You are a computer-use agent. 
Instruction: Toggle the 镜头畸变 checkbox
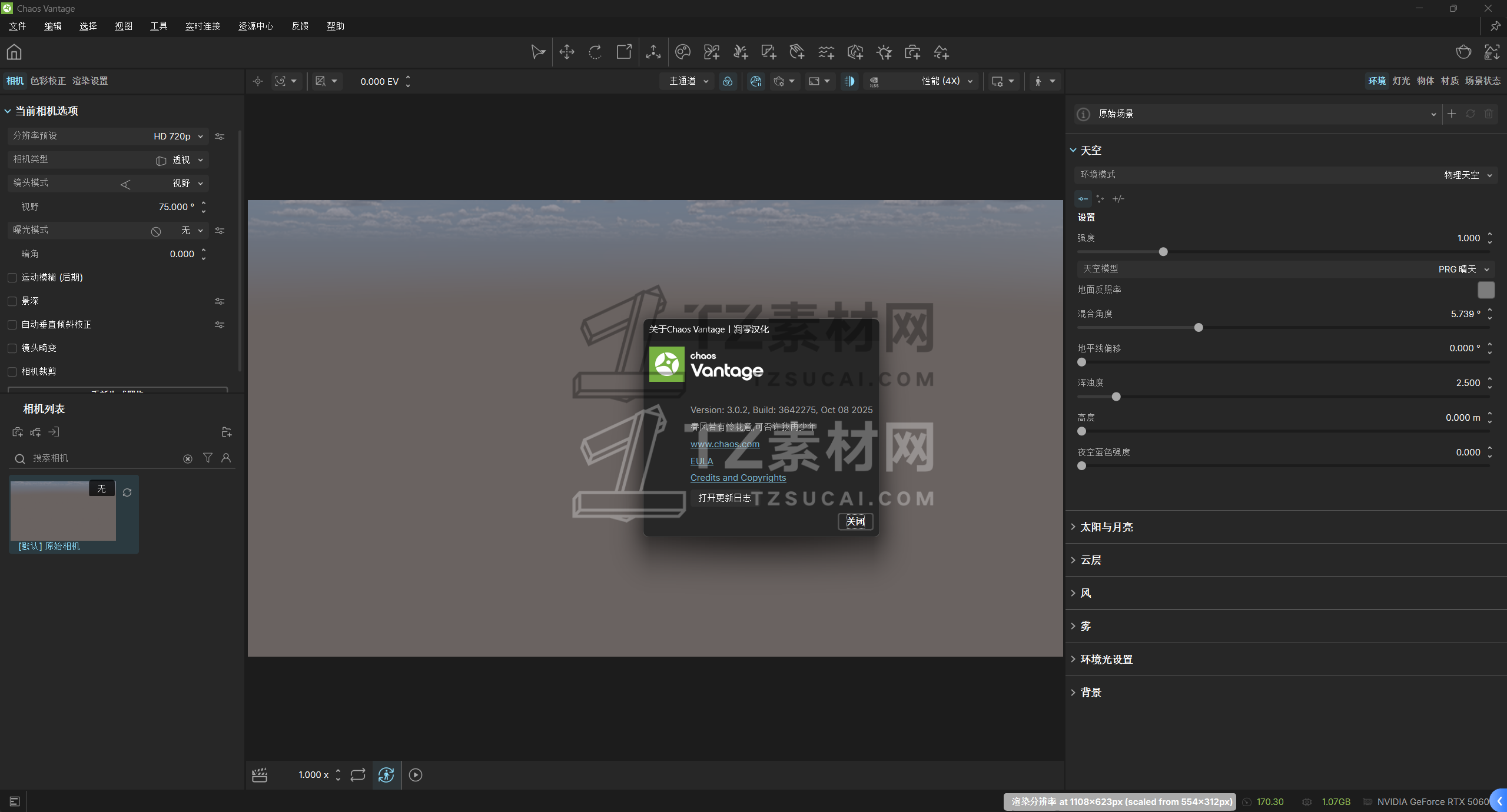12,348
